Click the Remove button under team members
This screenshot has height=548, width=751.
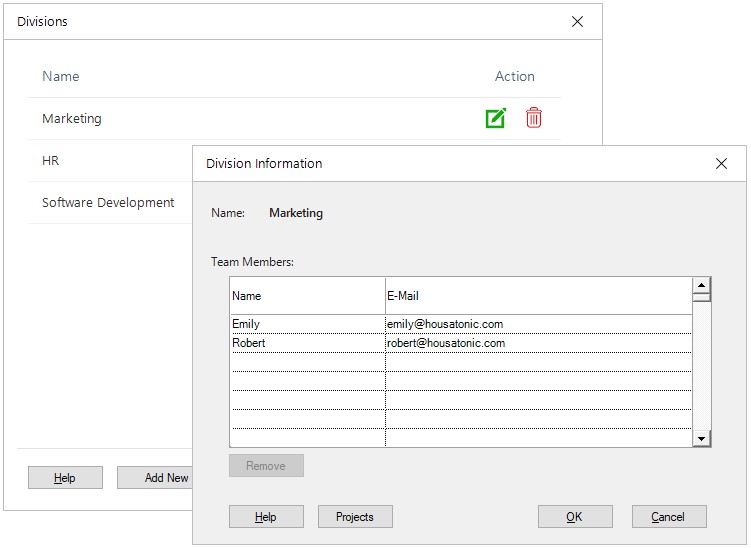[x=266, y=466]
